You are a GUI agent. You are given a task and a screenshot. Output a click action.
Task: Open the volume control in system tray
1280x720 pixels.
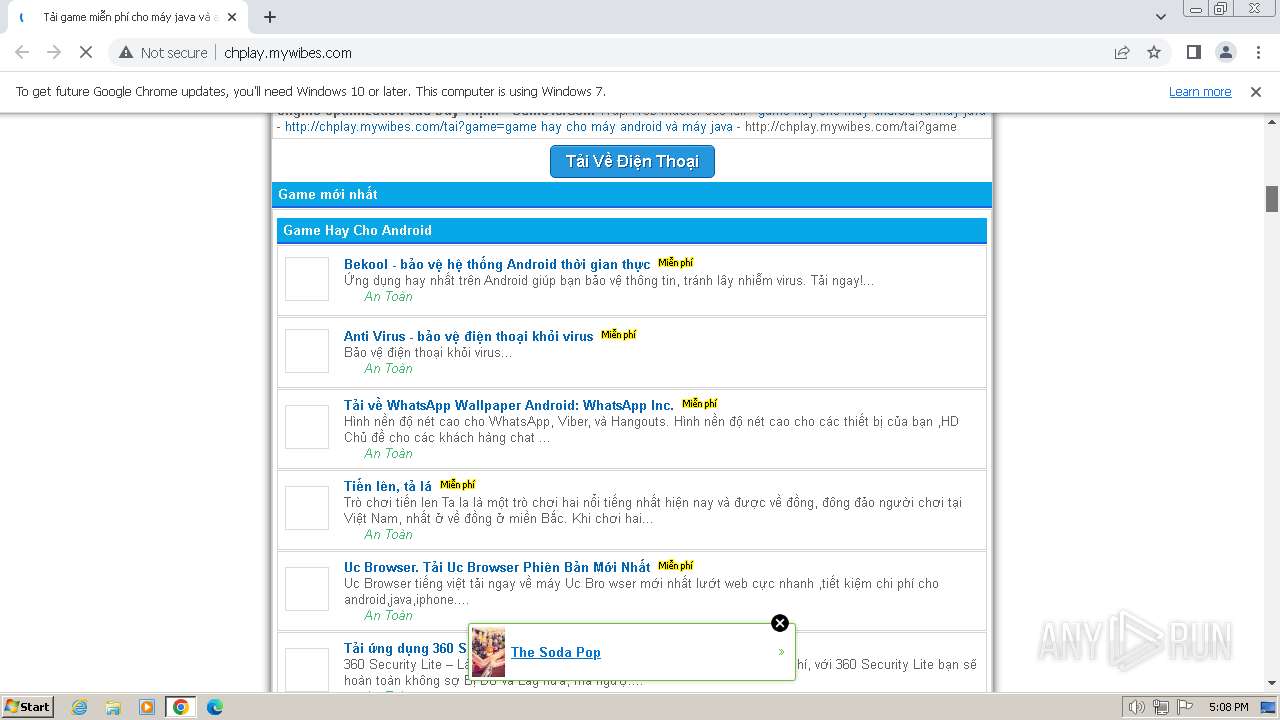pyautogui.click(x=1136, y=707)
